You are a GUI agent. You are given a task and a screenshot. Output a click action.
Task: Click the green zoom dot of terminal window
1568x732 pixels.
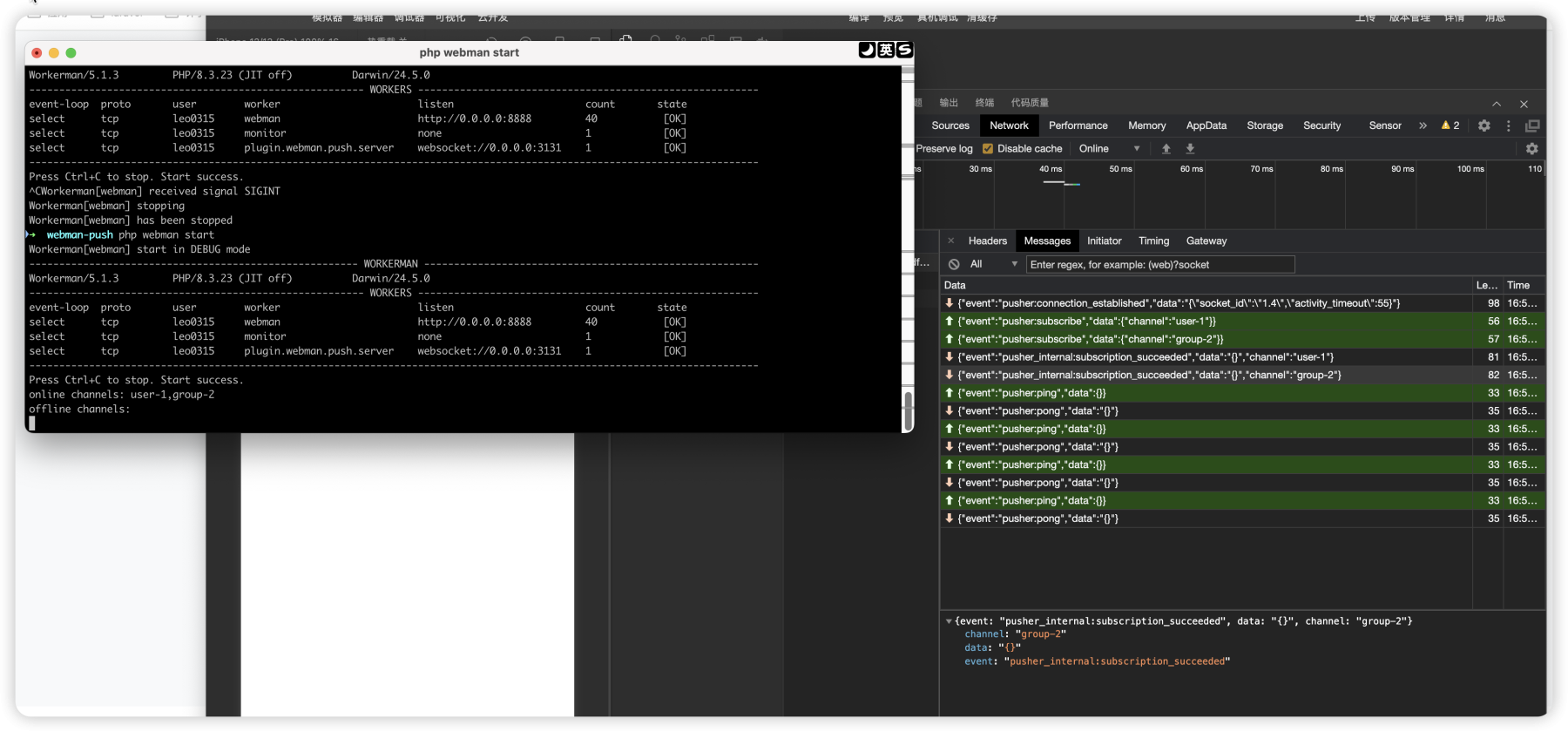pos(71,53)
